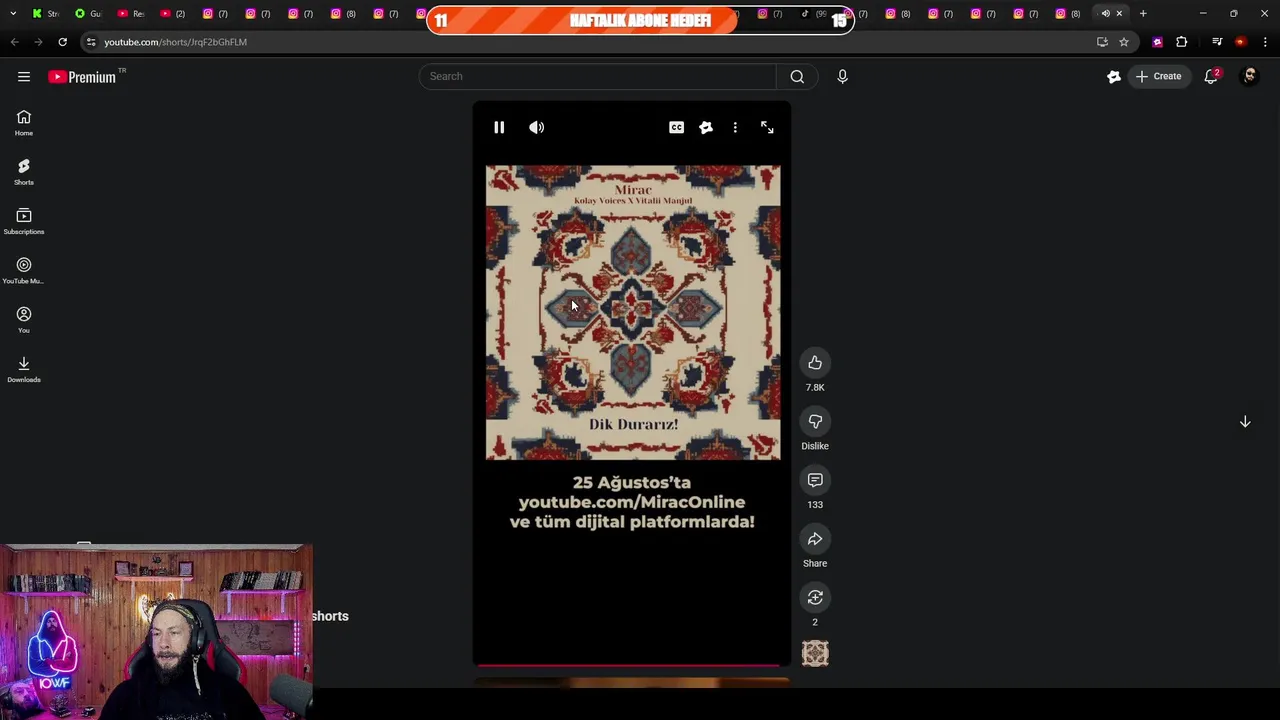Go to the next Short with down arrow
Image resolution: width=1280 pixels, height=720 pixels.
pyautogui.click(x=1245, y=422)
